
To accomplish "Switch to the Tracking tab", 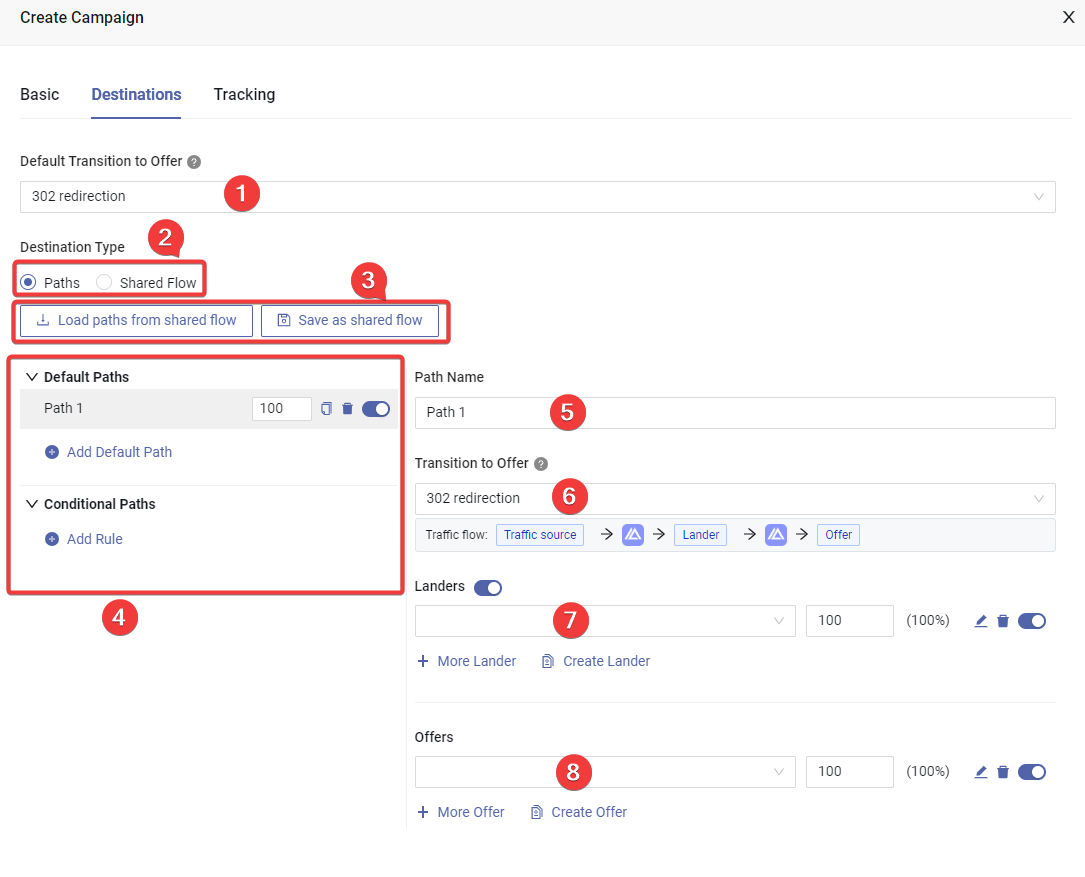I will coord(244,95).
